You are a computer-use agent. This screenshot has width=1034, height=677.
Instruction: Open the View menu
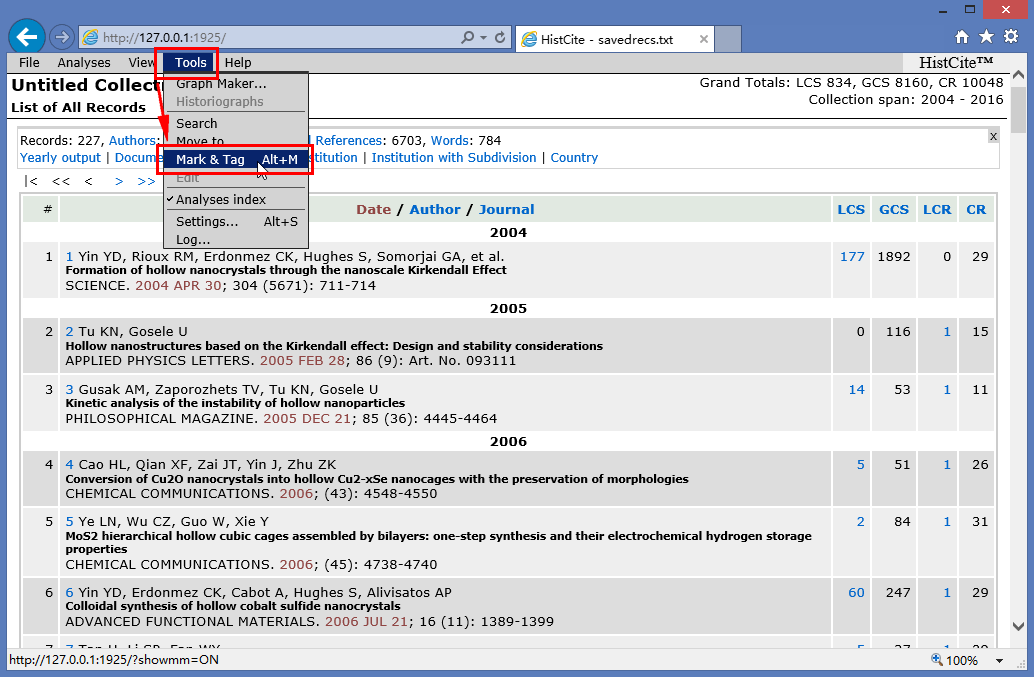tap(140, 63)
